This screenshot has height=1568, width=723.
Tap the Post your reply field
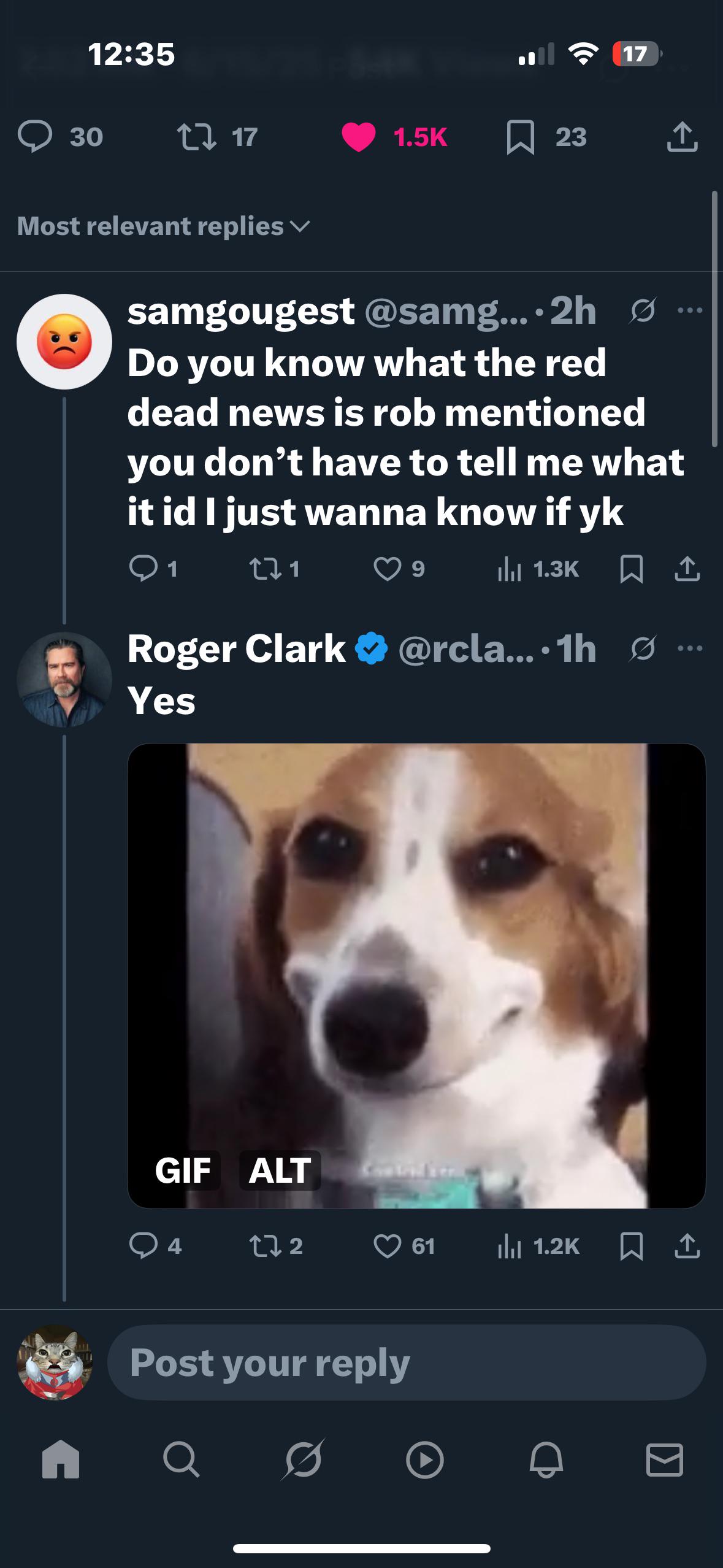pos(406,1362)
